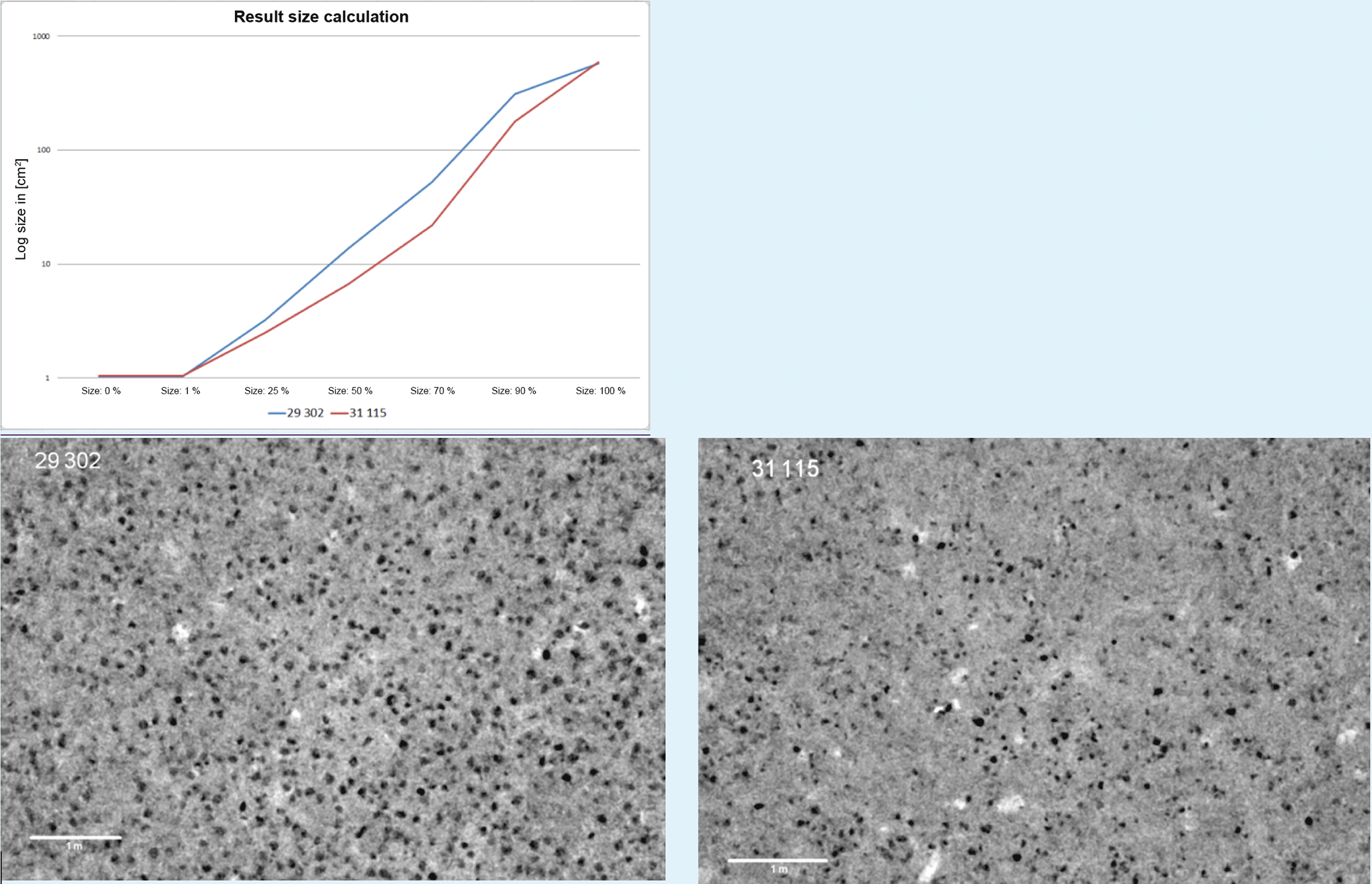Click the 100 tick on Y-axis
Screen dimensions: 1372x884
43,150
